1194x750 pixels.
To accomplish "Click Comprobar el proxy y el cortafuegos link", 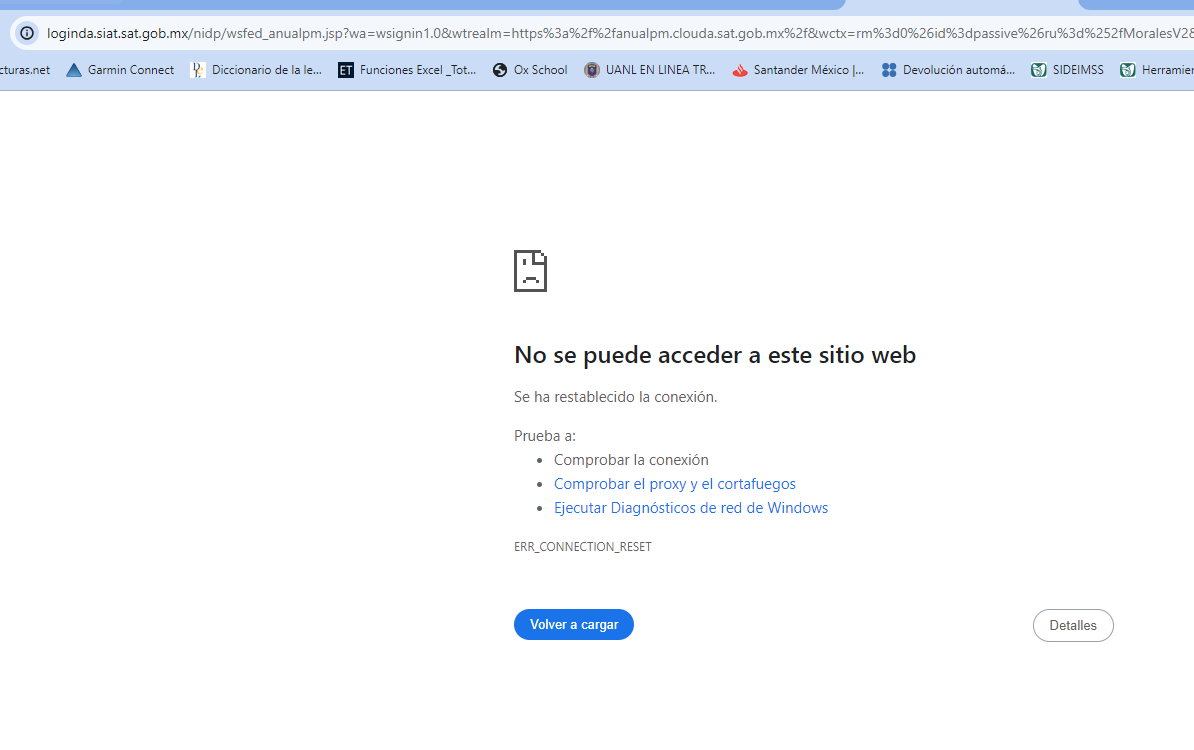I will click(675, 484).
